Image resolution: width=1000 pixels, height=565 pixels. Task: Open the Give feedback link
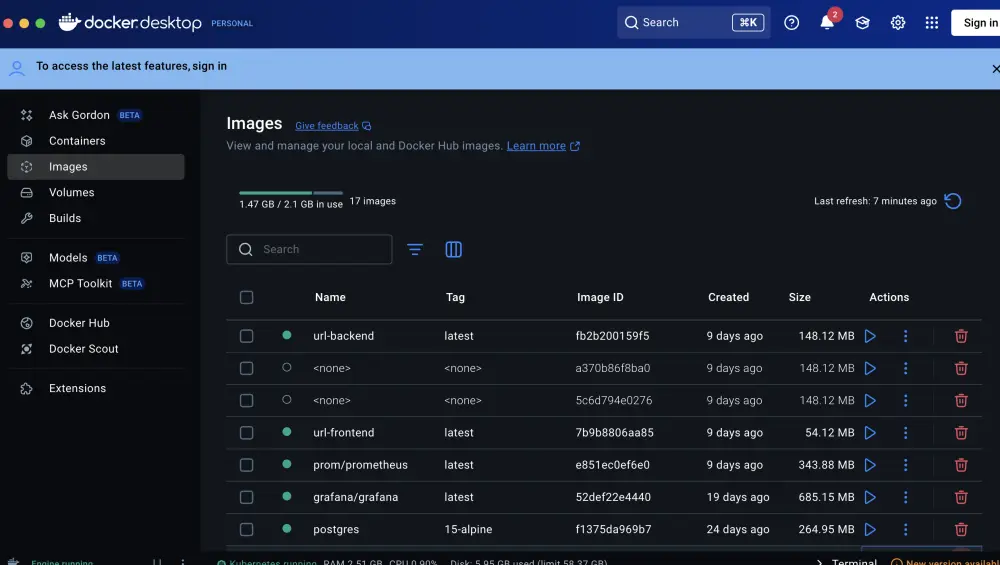333,126
